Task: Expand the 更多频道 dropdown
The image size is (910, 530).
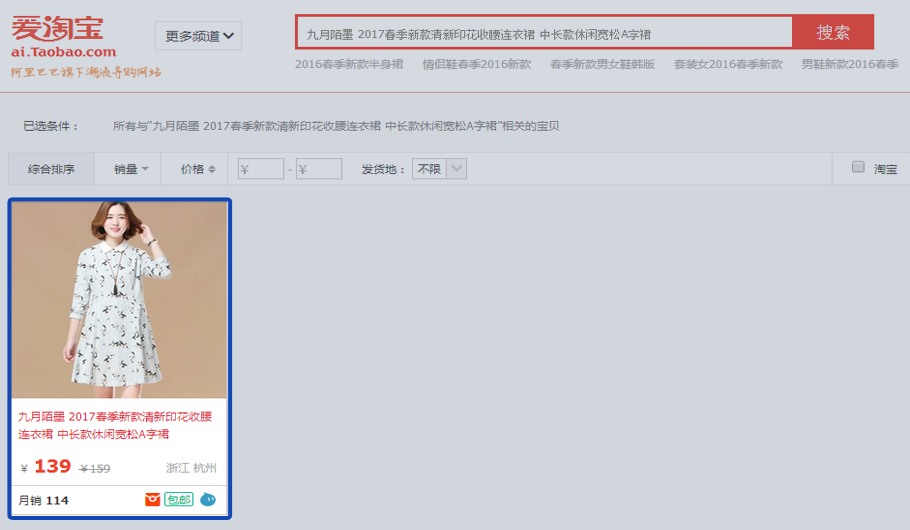Action: click(198, 36)
